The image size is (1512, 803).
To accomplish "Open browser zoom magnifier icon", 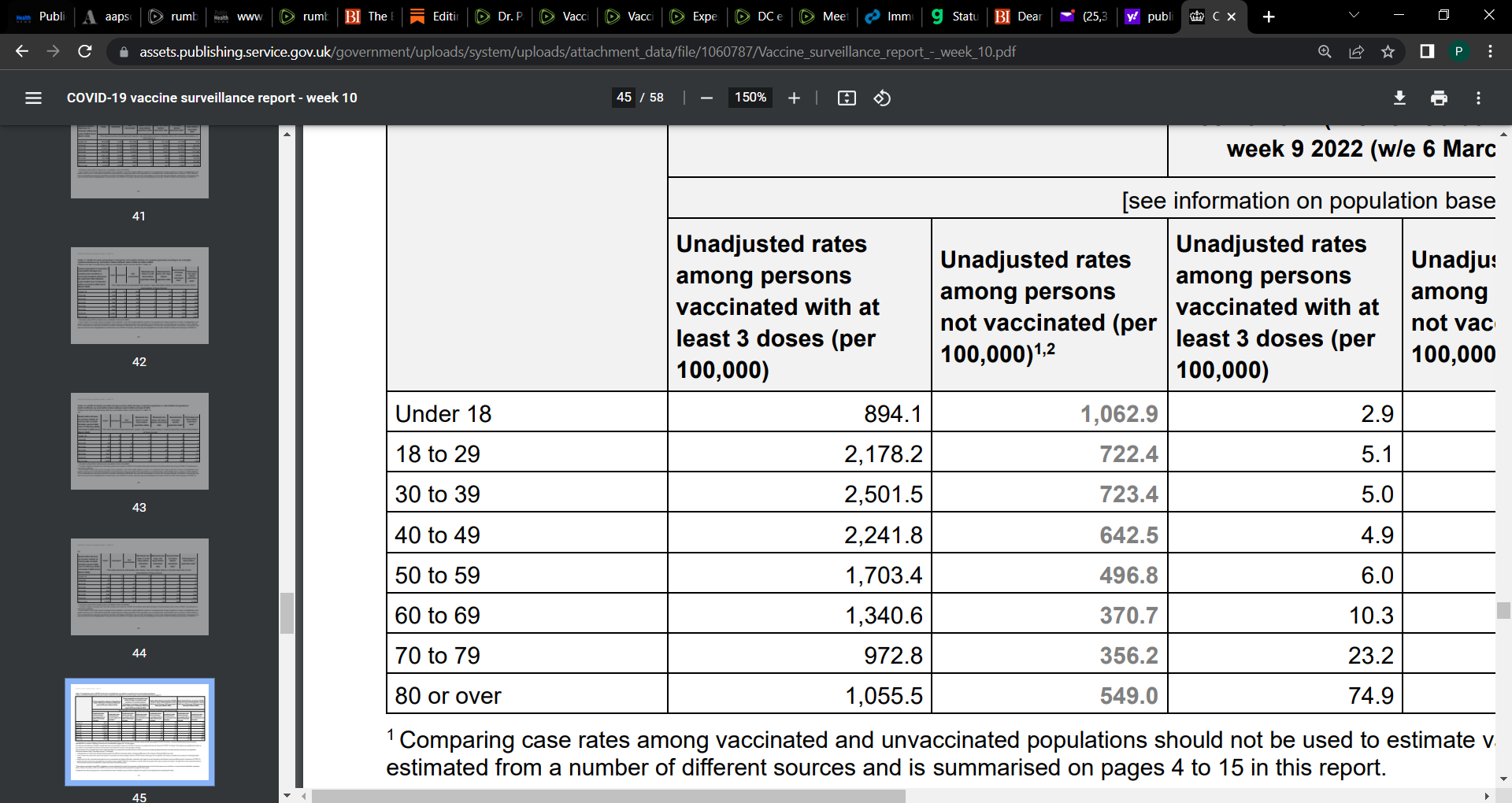I will 1325,51.
